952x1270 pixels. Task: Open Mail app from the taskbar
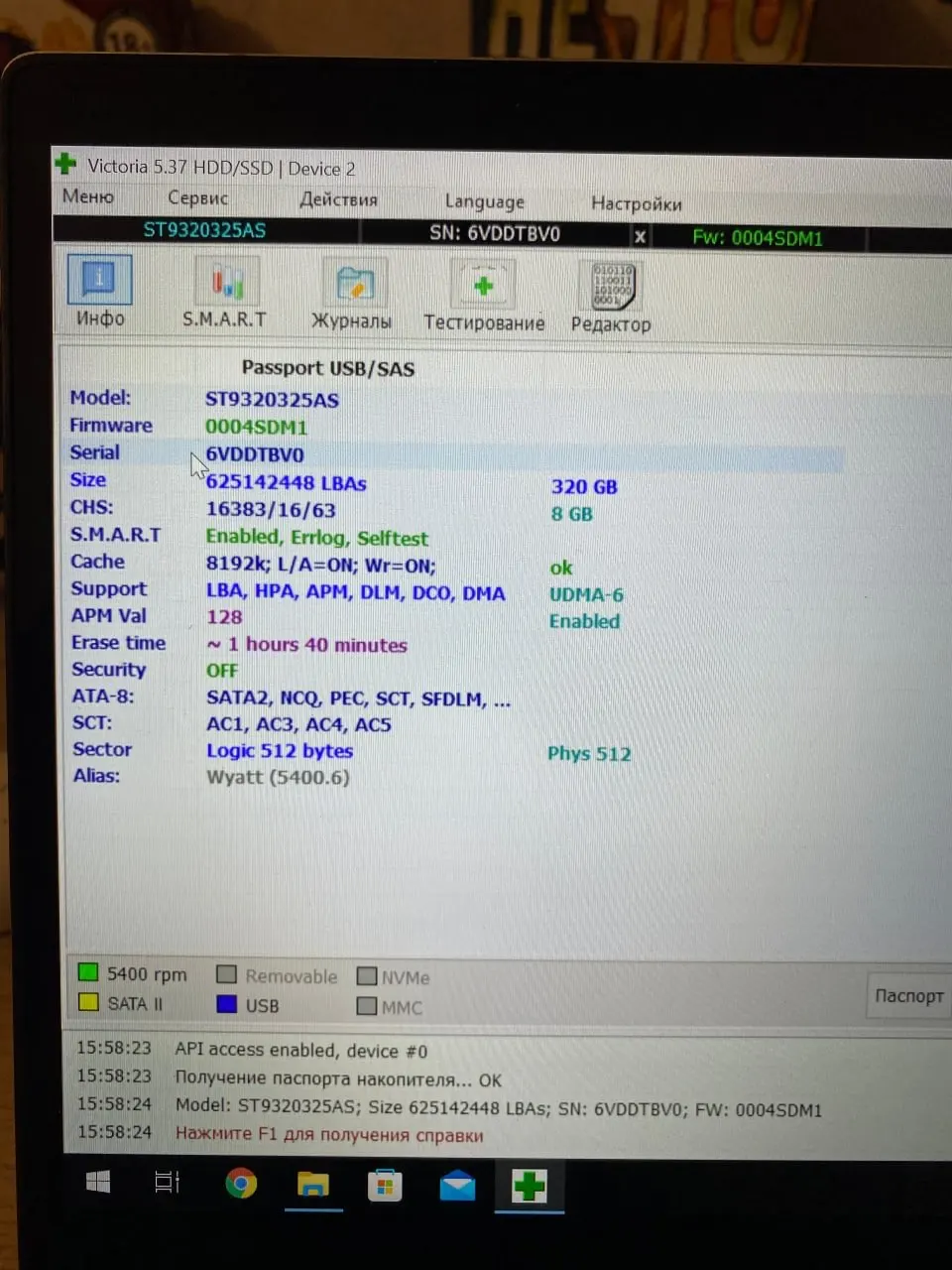[457, 1186]
